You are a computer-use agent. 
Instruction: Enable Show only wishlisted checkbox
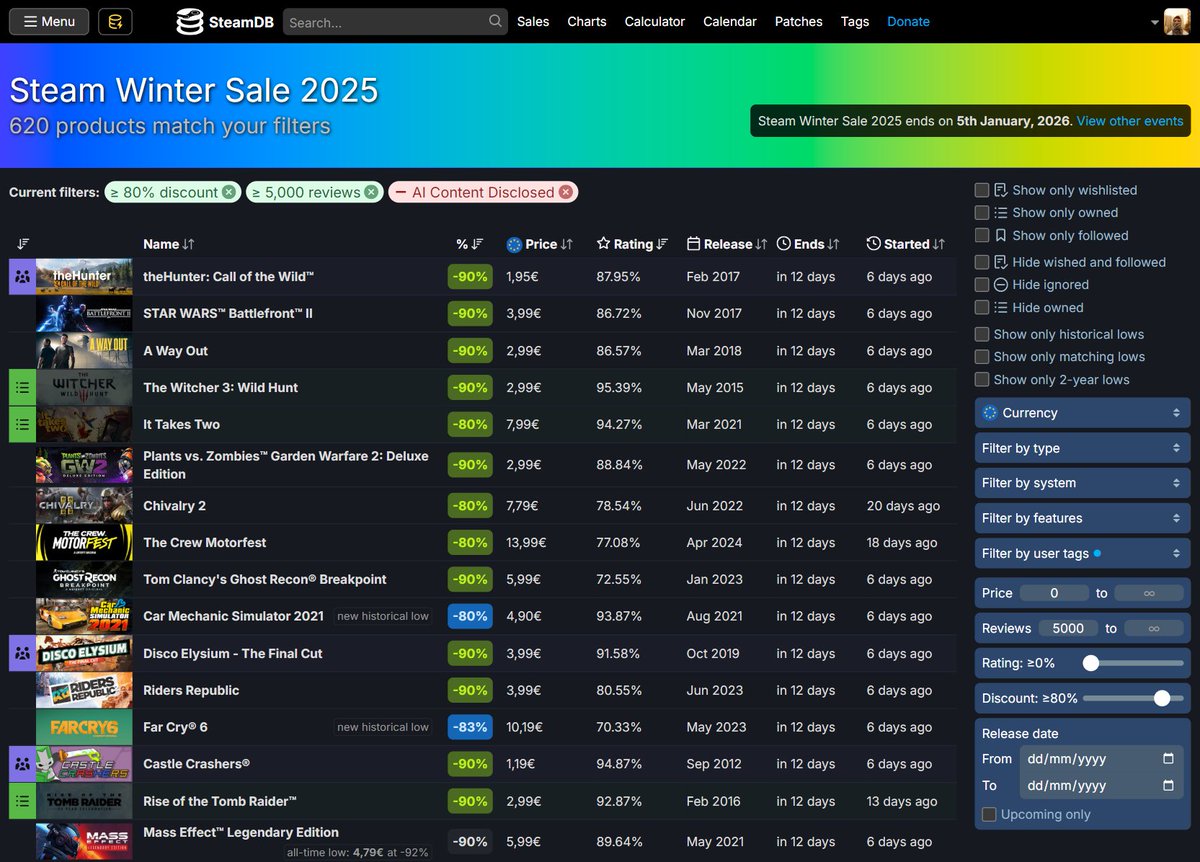[x=982, y=190]
